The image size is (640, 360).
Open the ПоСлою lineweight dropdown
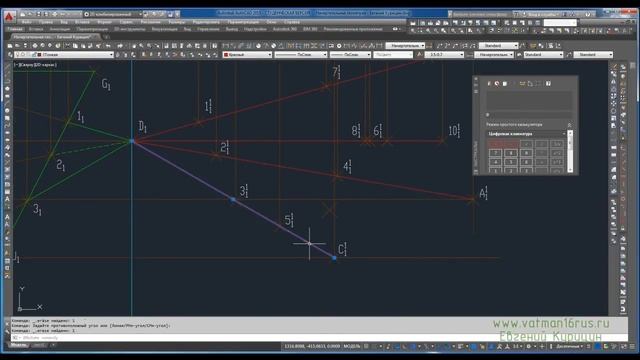350,54
